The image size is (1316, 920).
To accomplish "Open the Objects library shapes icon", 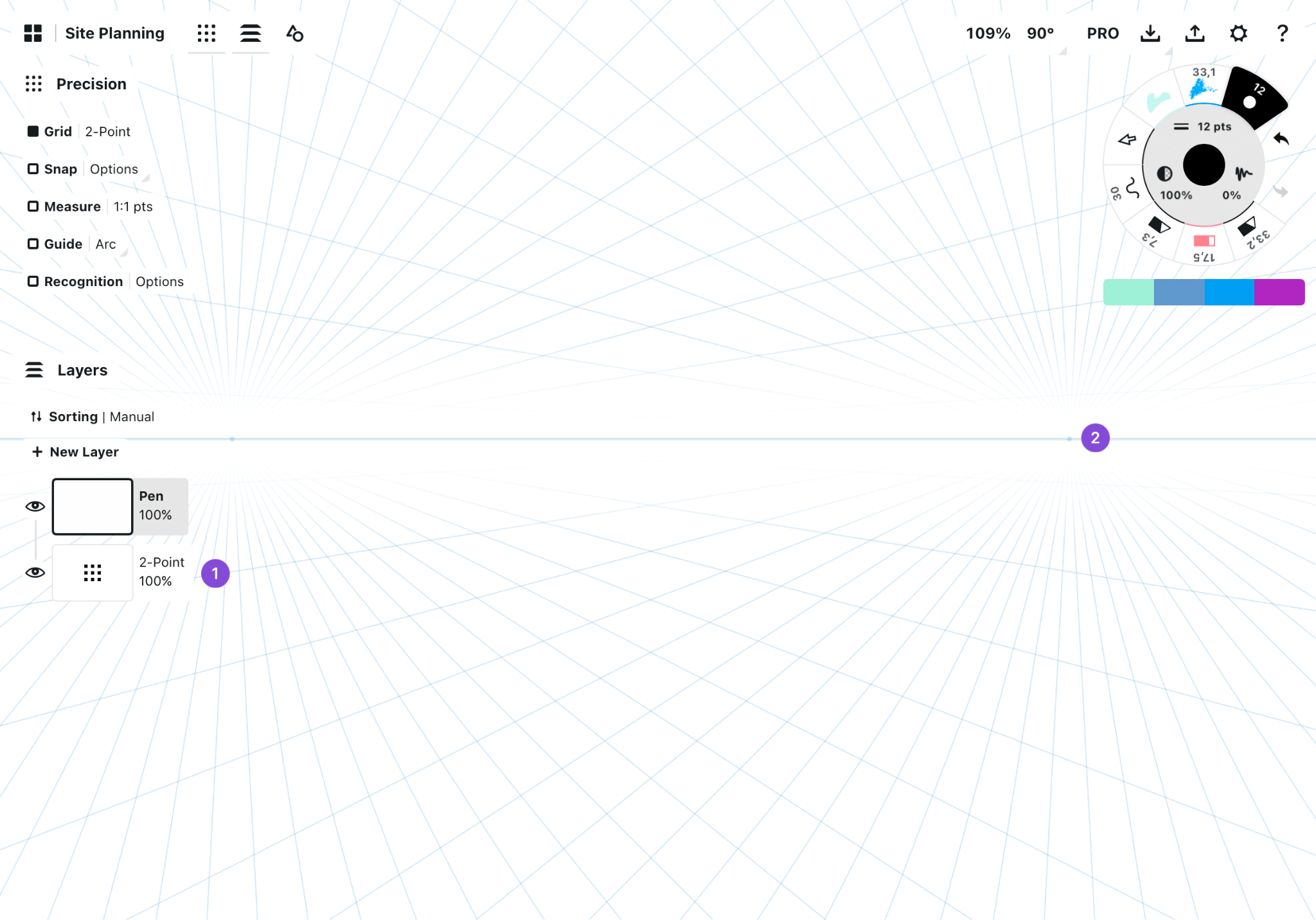I will pos(295,33).
